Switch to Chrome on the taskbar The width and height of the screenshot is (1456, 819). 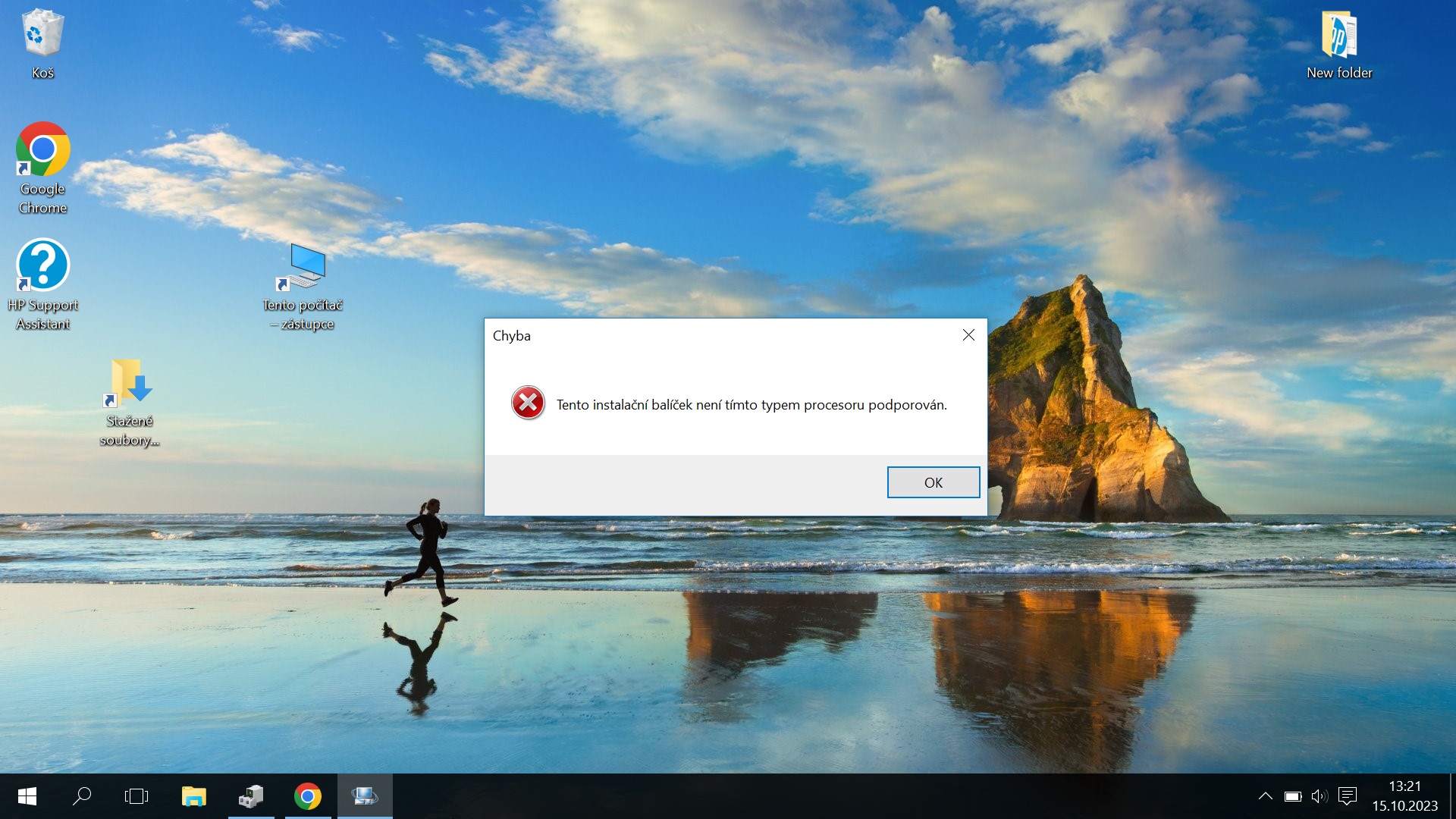click(x=308, y=796)
